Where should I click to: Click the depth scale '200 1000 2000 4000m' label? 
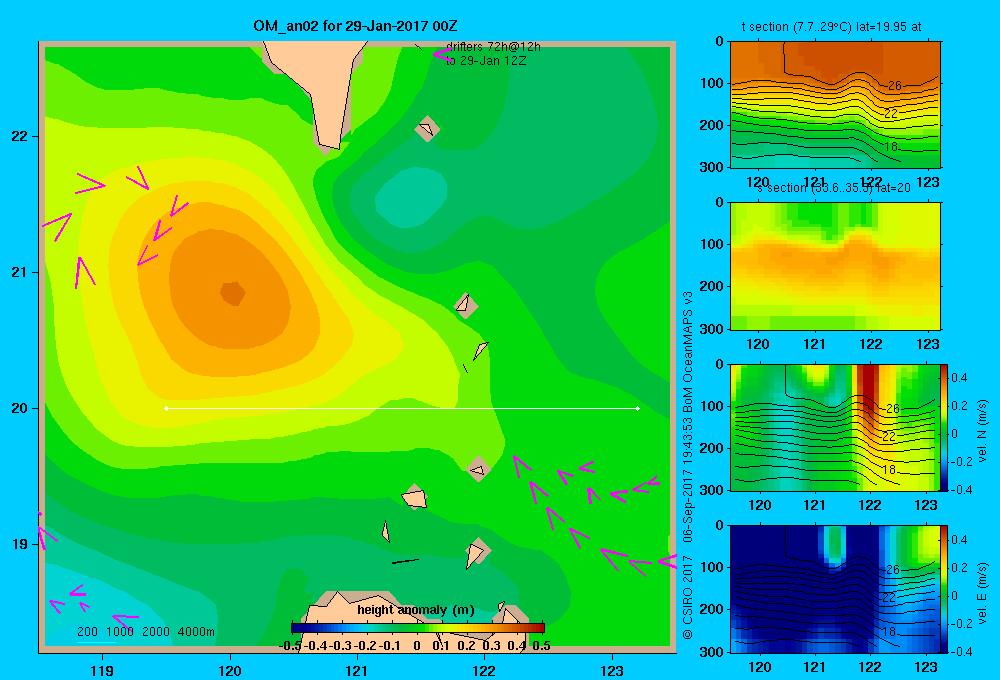tap(146, 632)
